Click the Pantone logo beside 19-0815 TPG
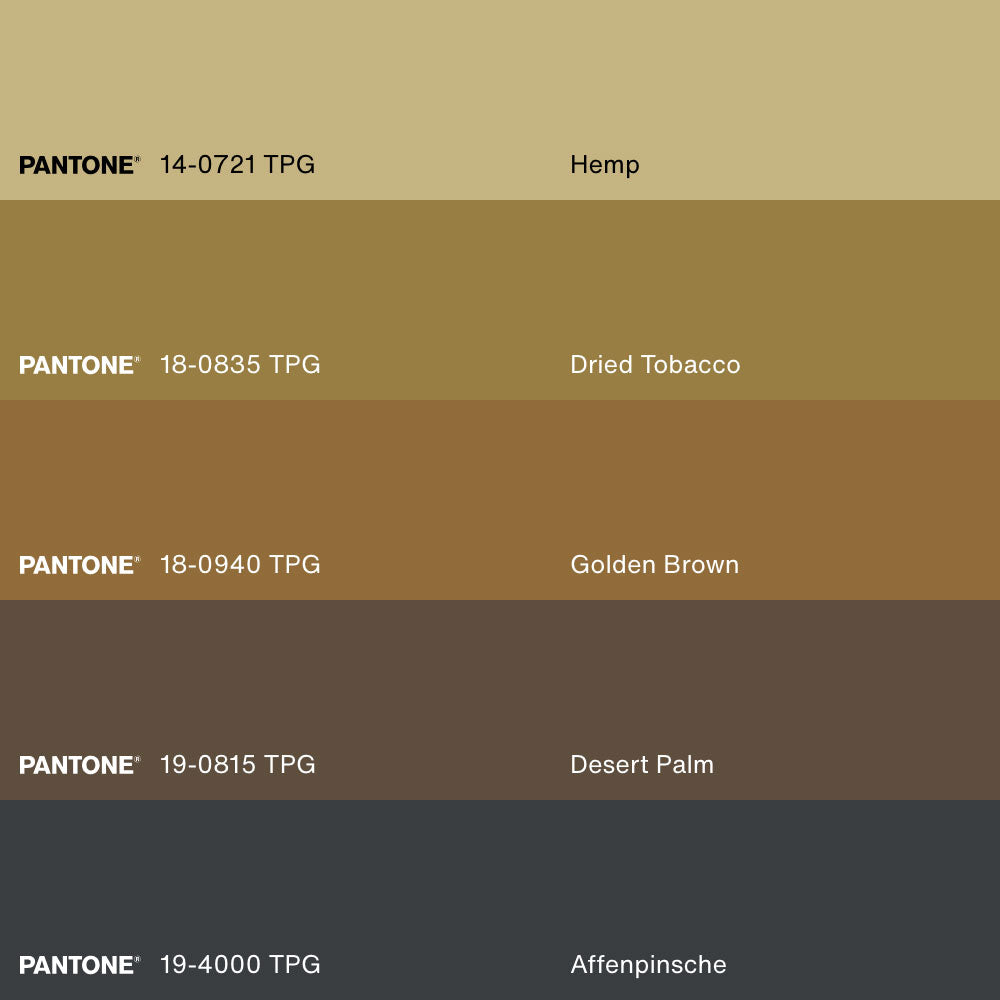Viewport: 1000px width, 1000px height. (79, 765)
